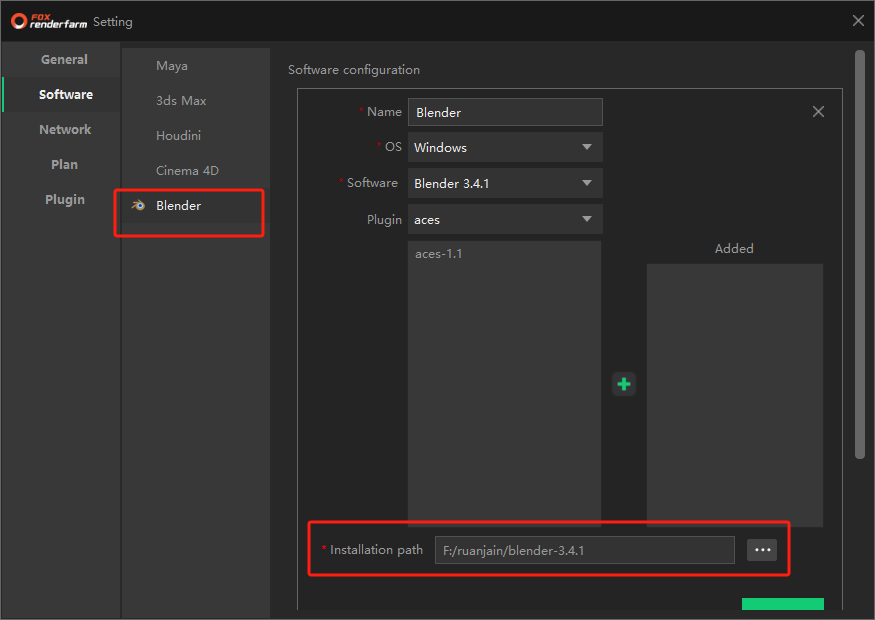Image resolution: width=875 pixels, height=620 pixels.
Task: Pick Cinema 4D in the software list
Action: point(195,171)
